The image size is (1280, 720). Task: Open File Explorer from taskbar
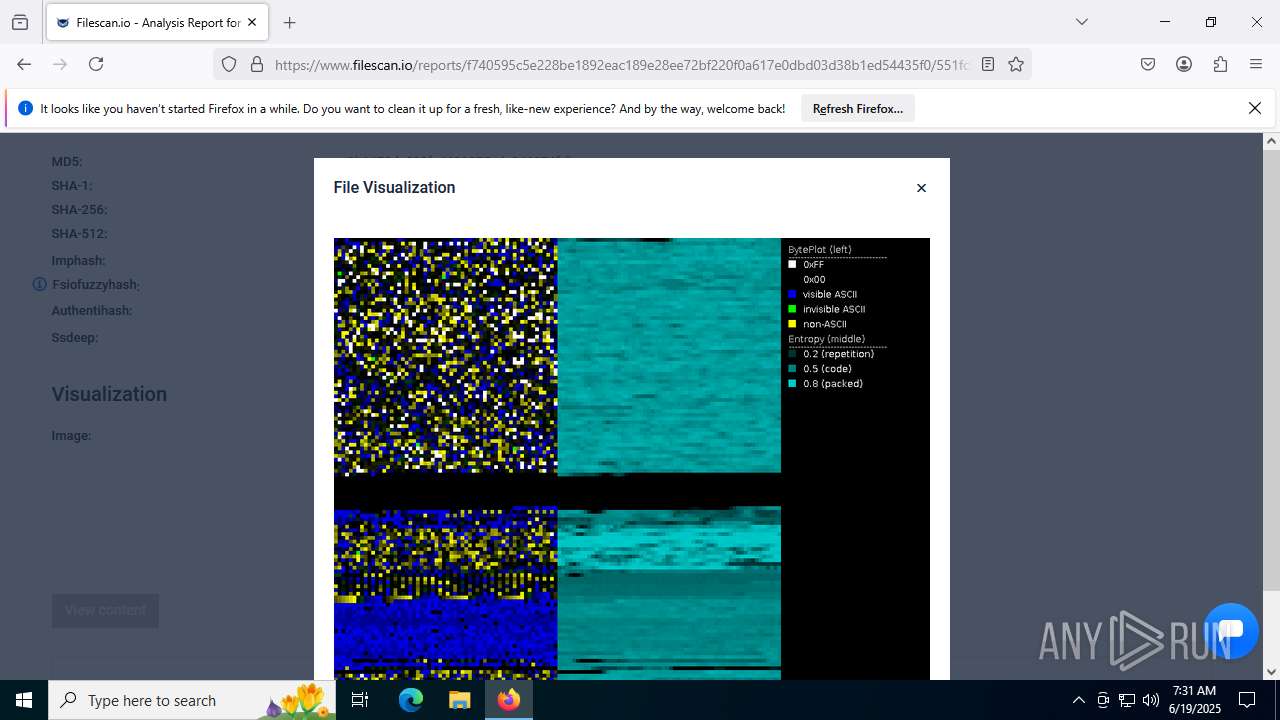click(459, 700)
